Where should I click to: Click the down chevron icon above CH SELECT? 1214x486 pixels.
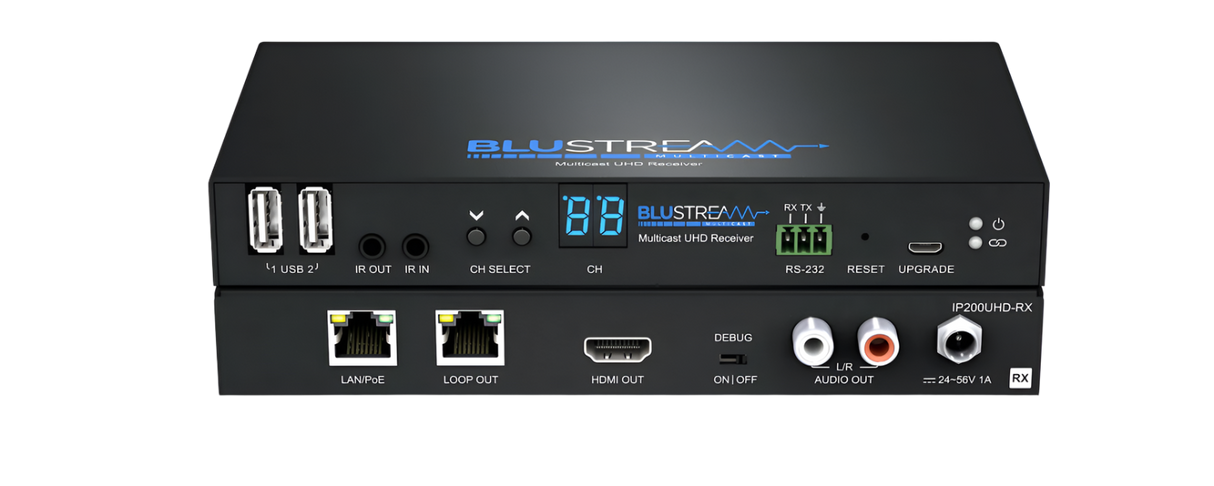pos(476,215)
